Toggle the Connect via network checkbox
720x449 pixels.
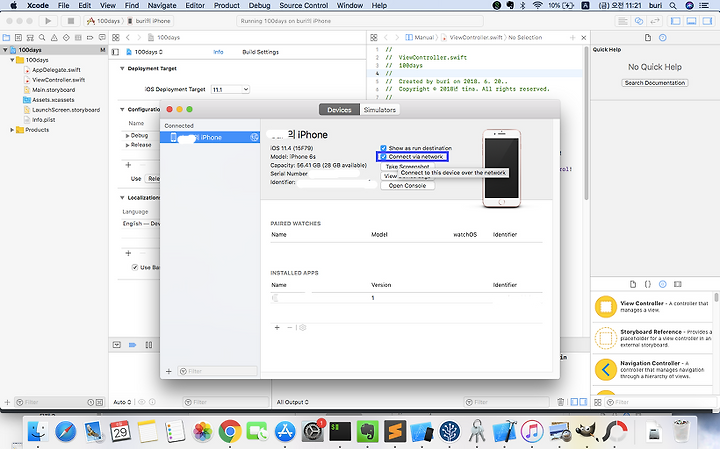(383, 157)
